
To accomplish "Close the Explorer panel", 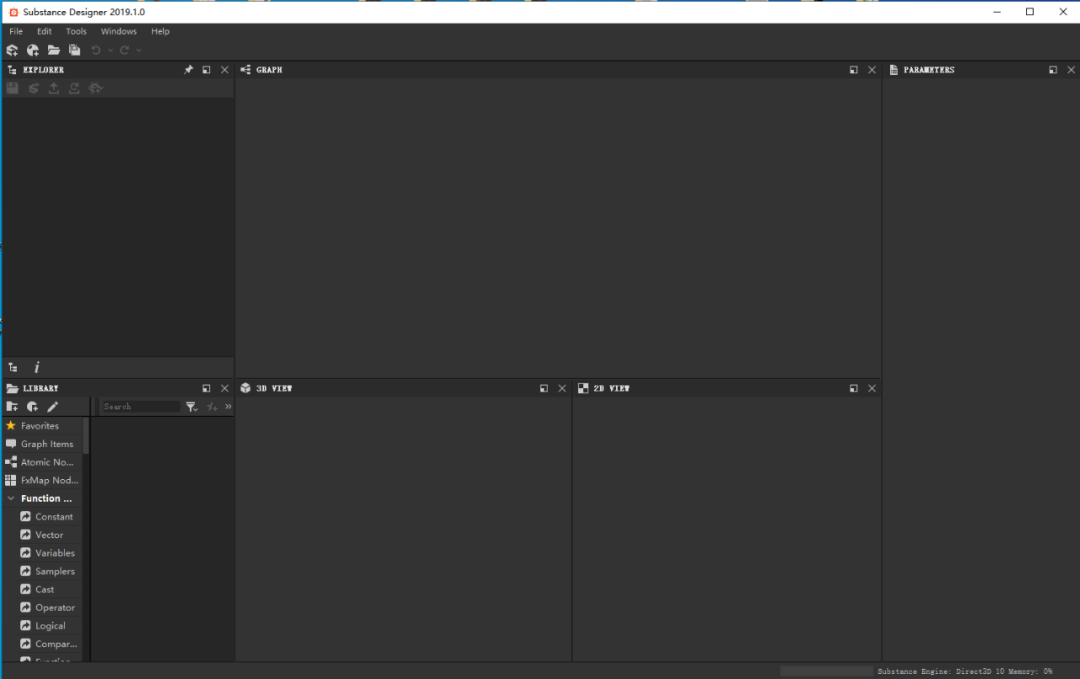I will pos(225,70).
